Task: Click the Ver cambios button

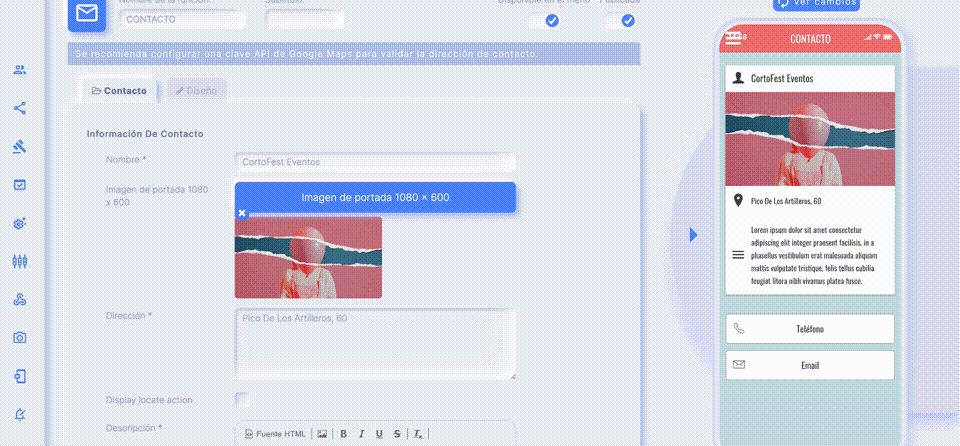Action: pyautogui.click(x=816, y=3)
